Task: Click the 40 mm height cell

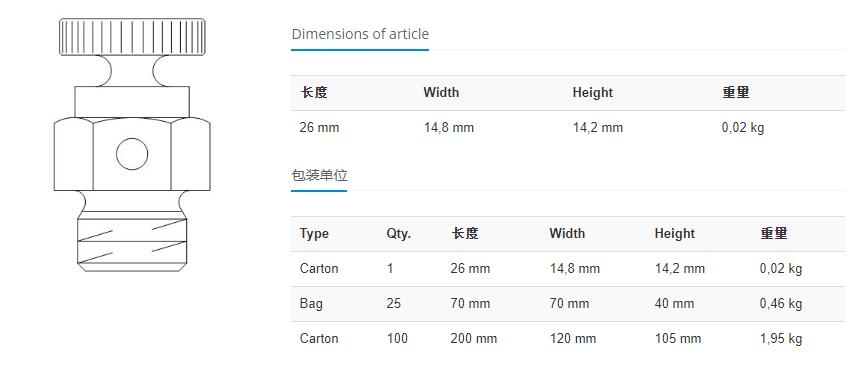Action: pos(674,304)
